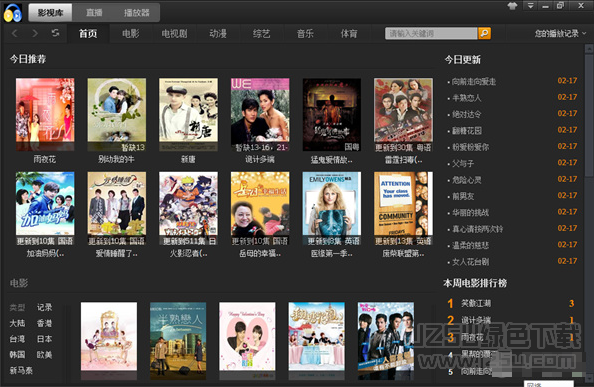Click the vertical scrollbar thumb on the right
Screen dimensions: 594x387
coord(589,114)
